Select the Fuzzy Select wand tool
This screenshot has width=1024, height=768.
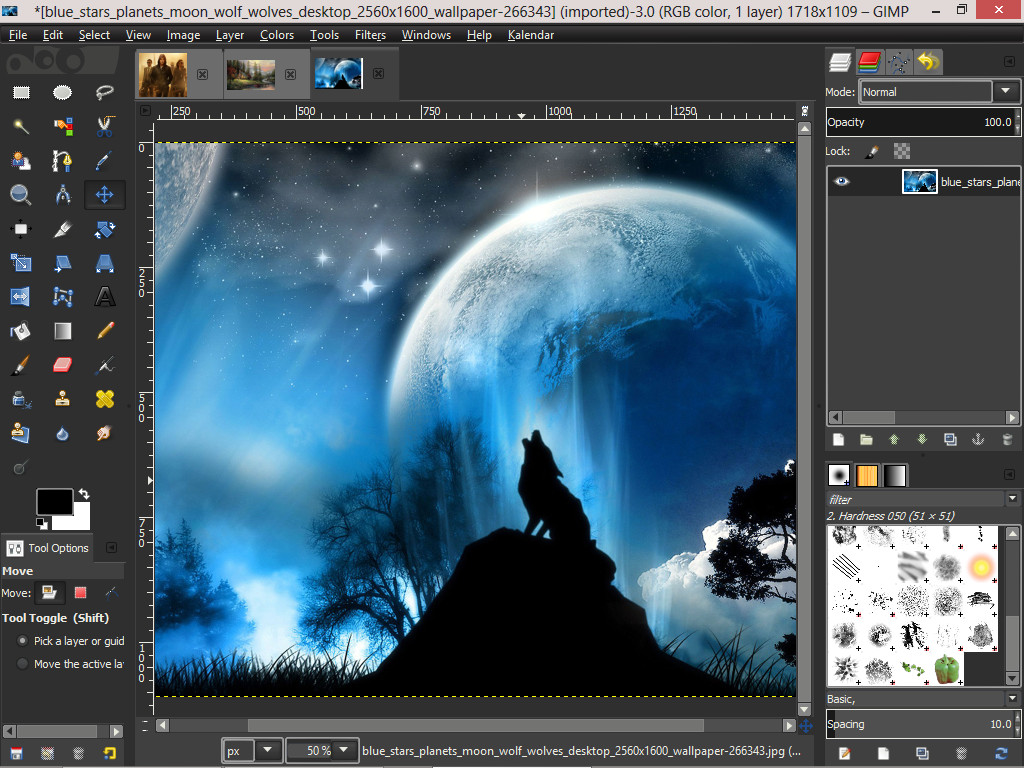[x=21, y=126]
